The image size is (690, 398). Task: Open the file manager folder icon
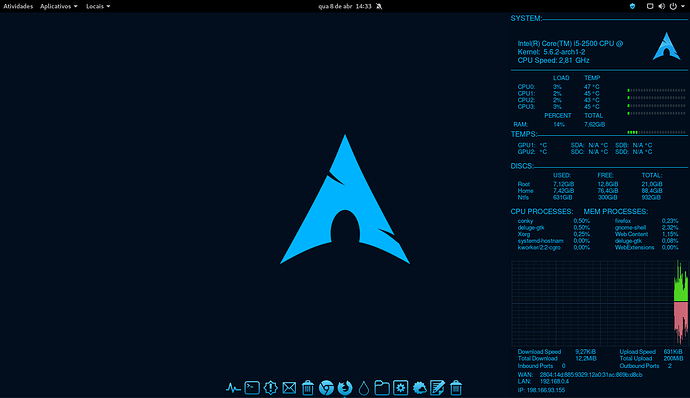382,388
